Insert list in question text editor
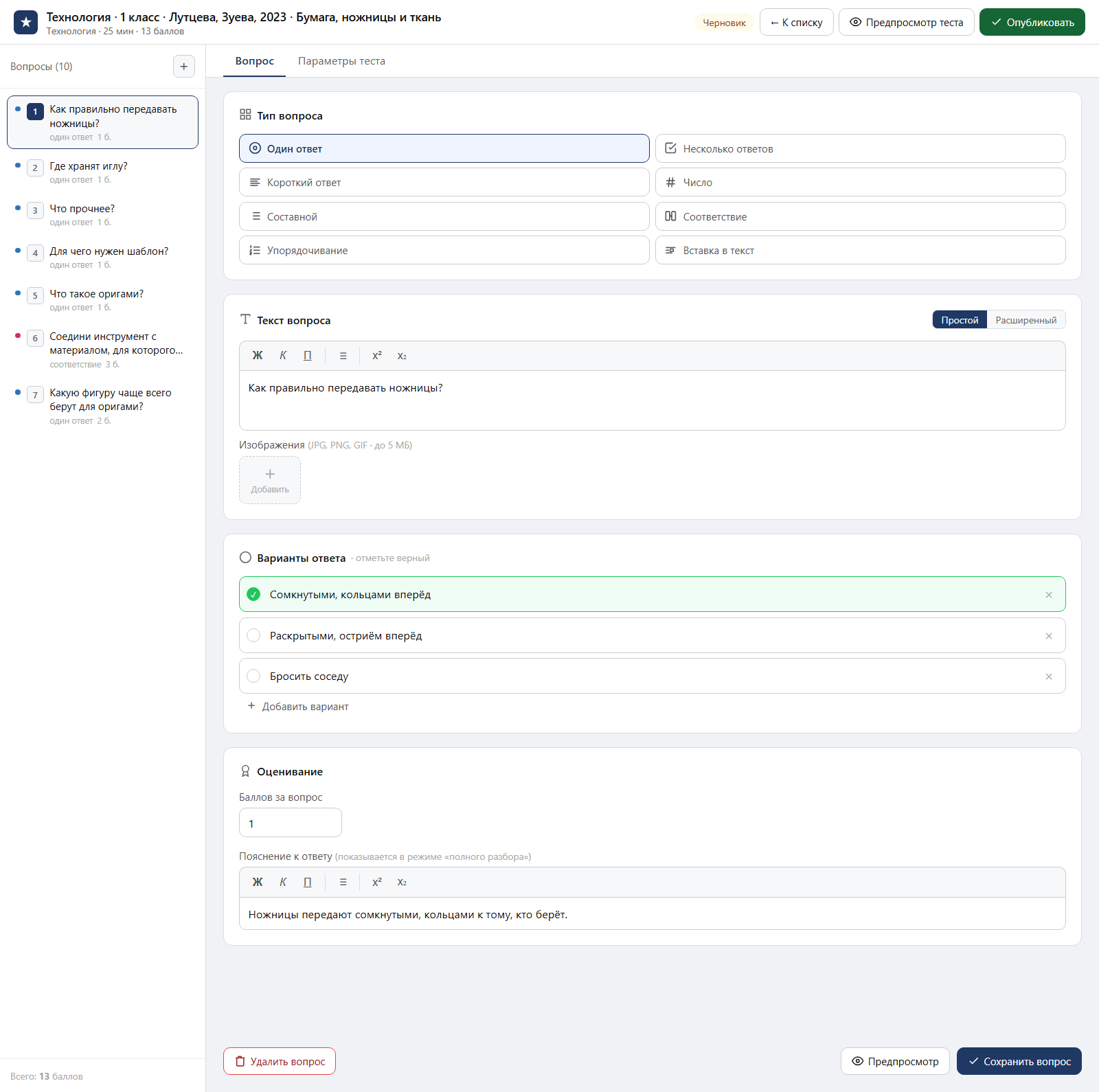The width and height of the screenshot is (1099, 1092). coord(343,356)
